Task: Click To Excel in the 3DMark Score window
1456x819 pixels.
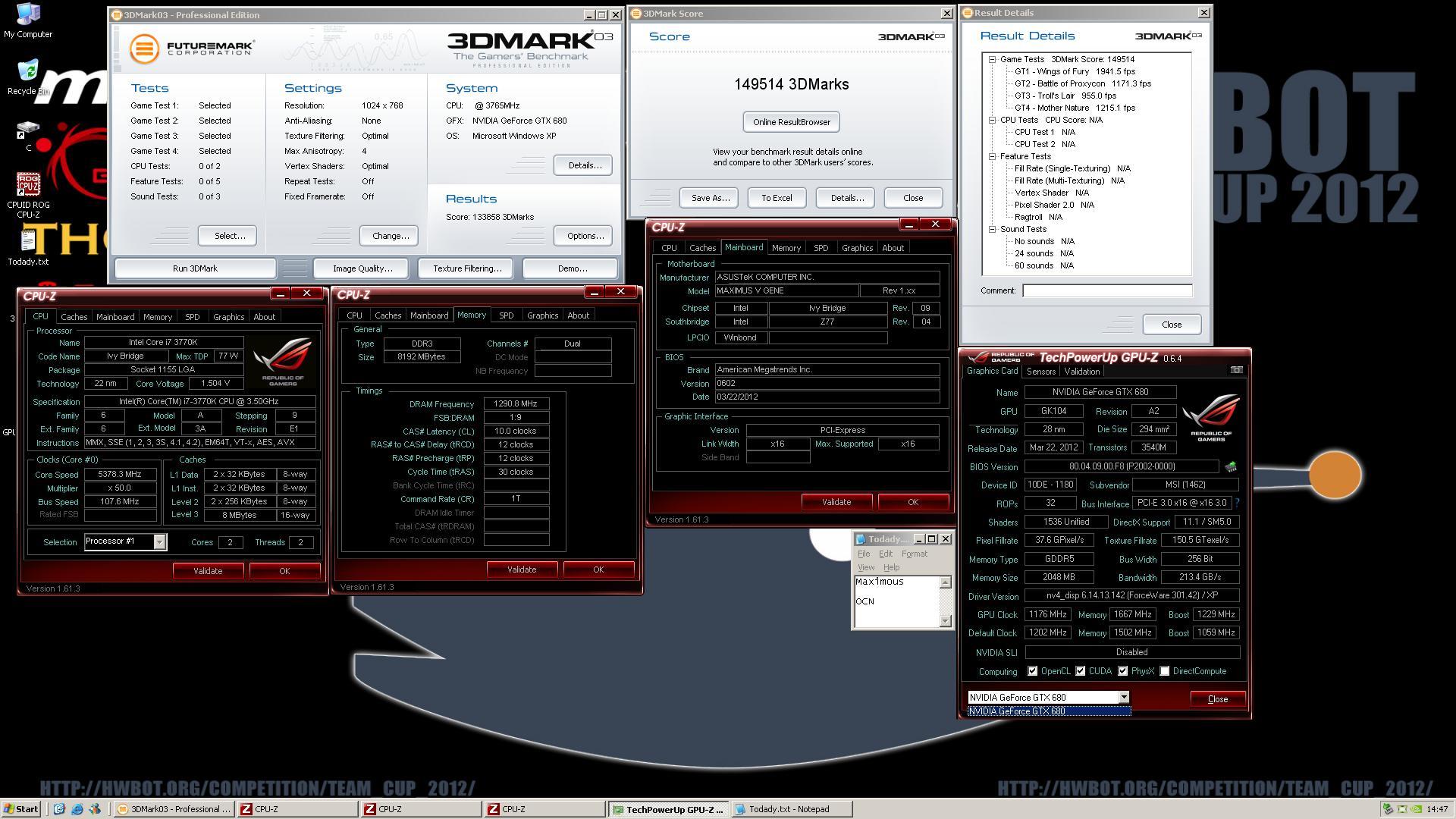Action: (777, 198)
